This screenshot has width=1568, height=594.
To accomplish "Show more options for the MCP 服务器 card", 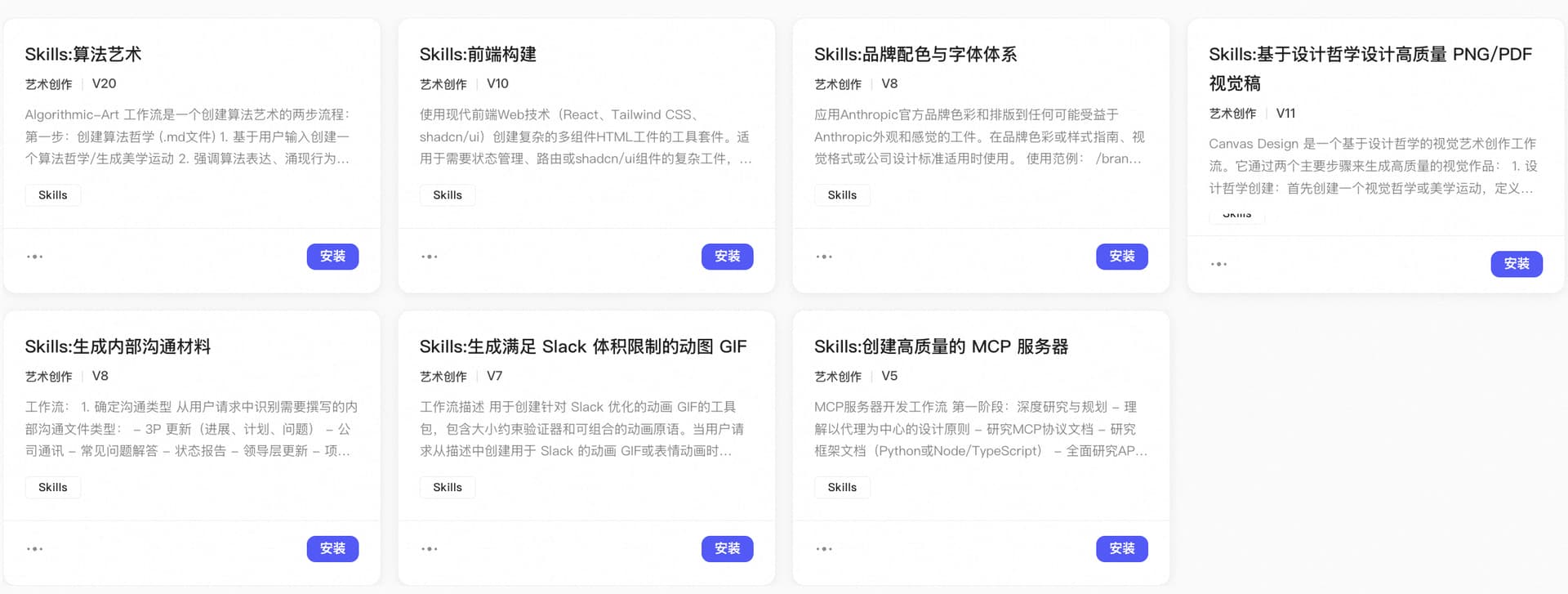I will [824, 549].
